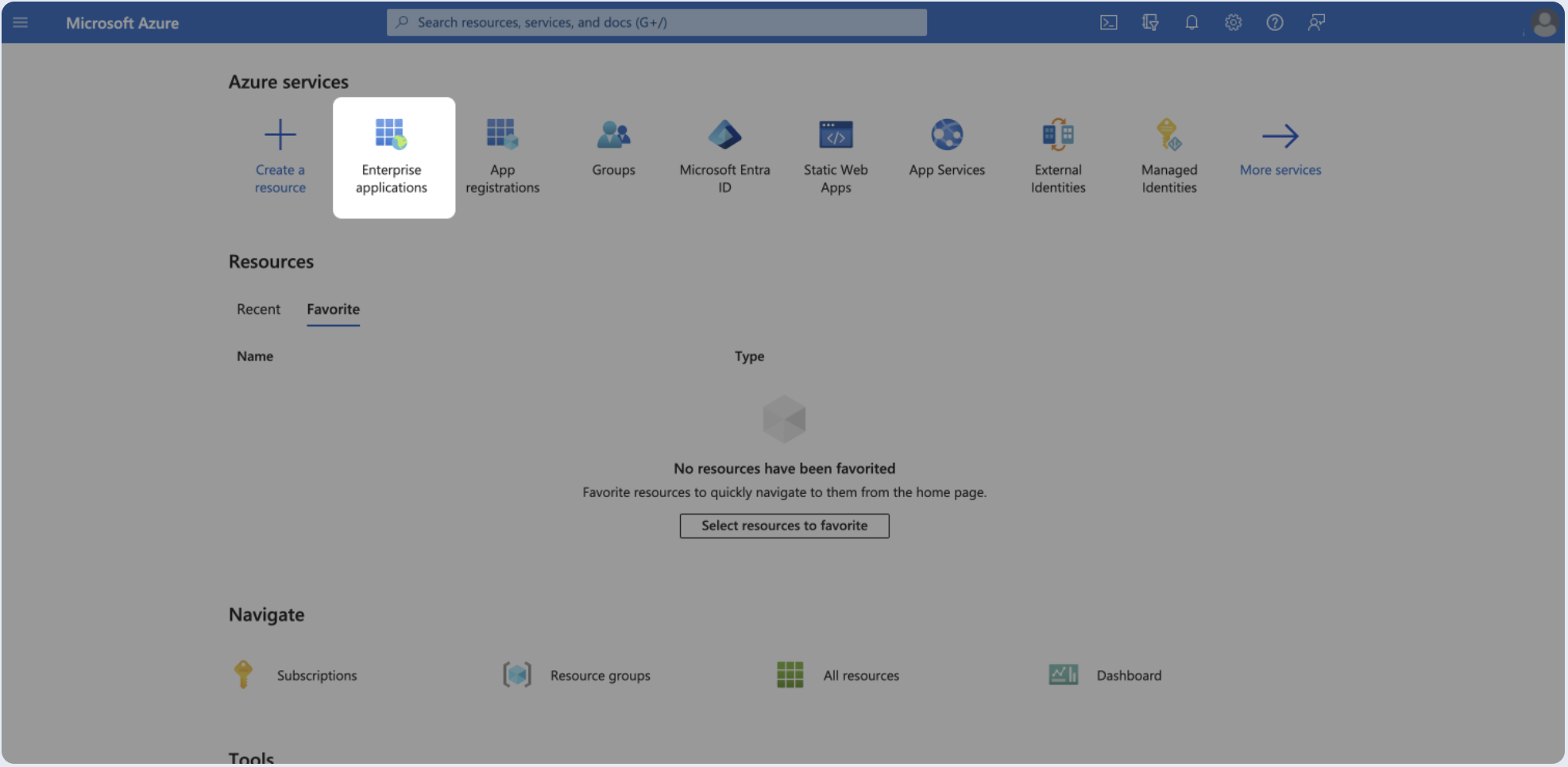
Task: Open the notifications bell
Action: (x=1191, y=23)
